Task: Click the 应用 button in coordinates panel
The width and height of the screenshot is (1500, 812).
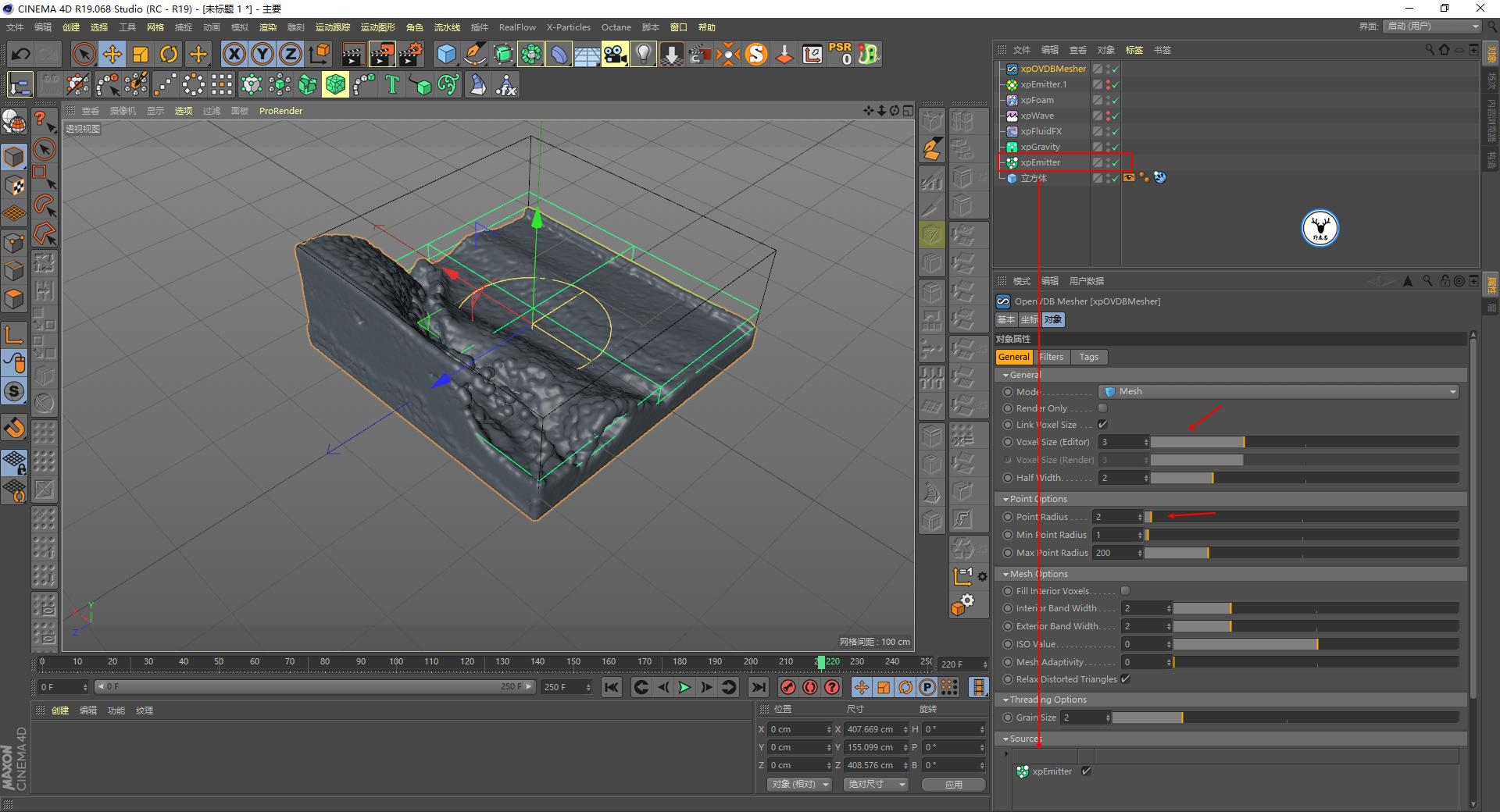Action: click(953, 784)
